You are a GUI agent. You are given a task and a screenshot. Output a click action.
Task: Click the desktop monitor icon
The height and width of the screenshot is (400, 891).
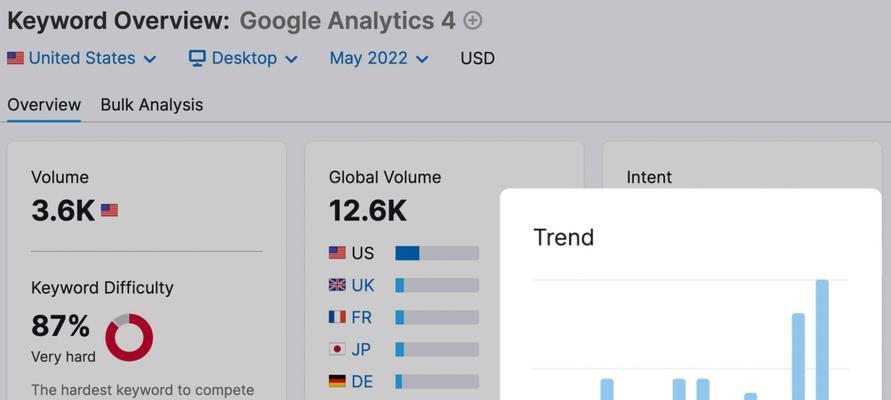tap(197, 58)
